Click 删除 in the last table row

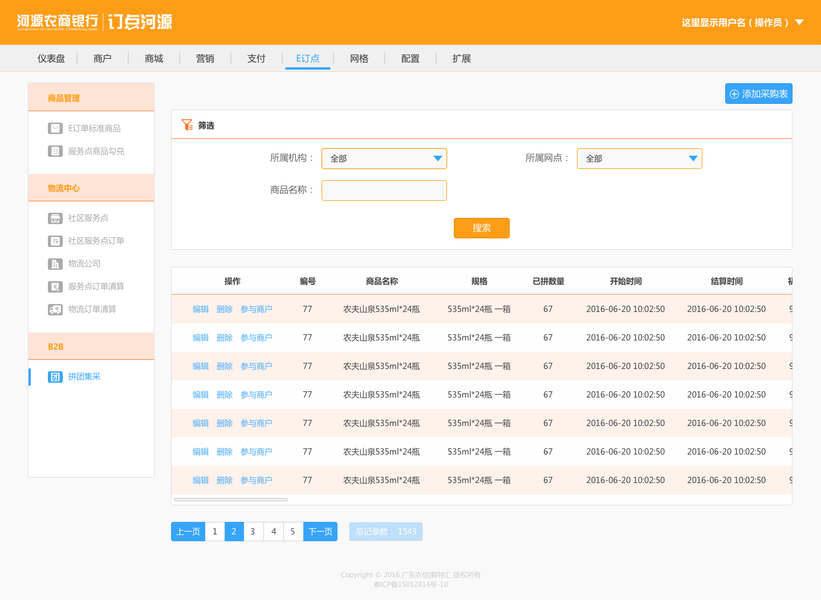pos(225,480)
